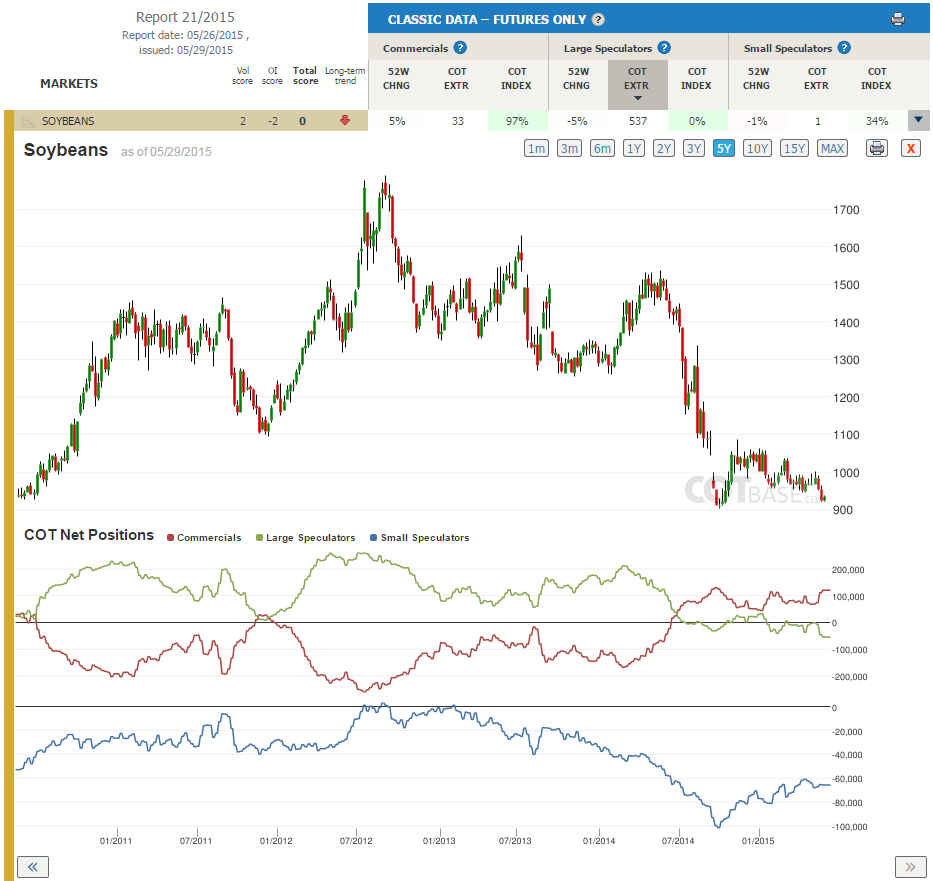Print the Soybeans chart via printer button
Screen dimensions: 933x881
(x=876, y=148)
